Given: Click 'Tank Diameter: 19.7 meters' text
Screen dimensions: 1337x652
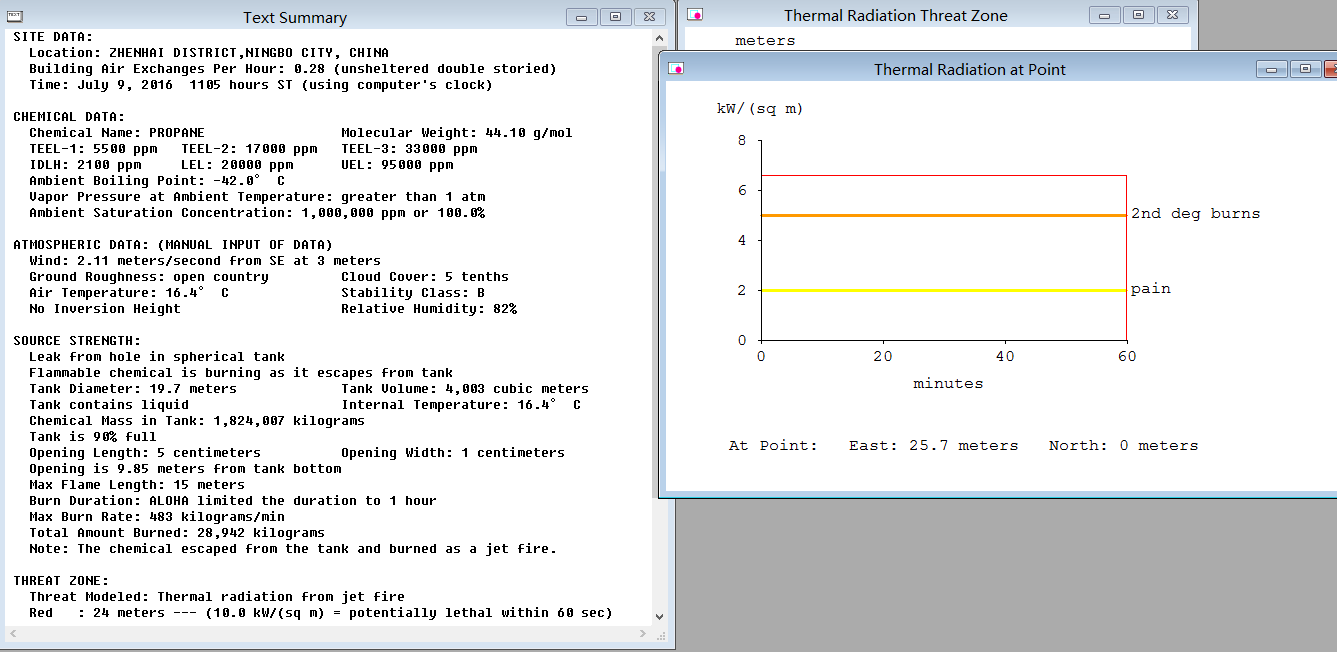Looking at the screenshot, I should coord(133,389).
